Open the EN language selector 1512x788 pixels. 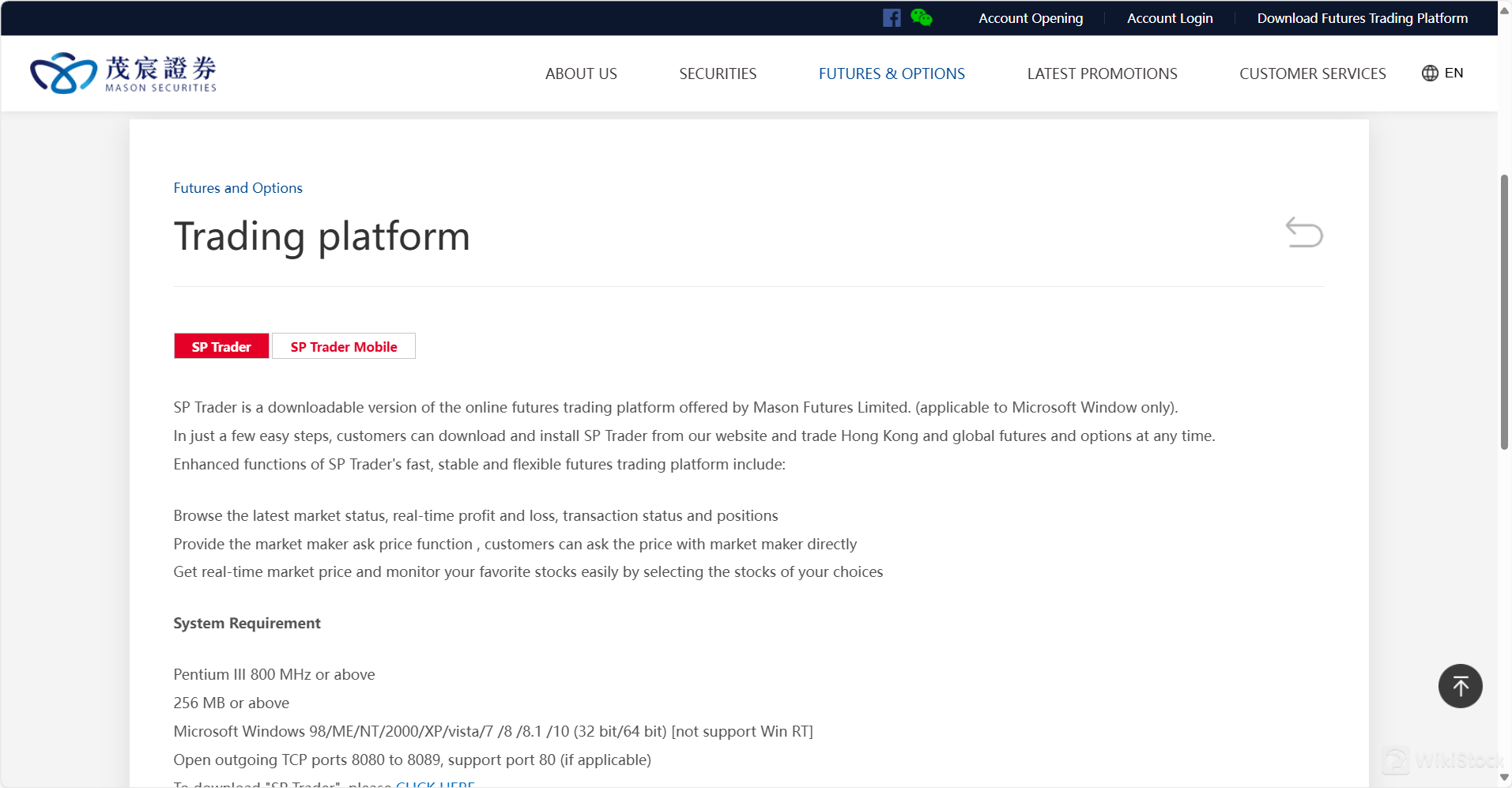click(x=1454, y=74)
